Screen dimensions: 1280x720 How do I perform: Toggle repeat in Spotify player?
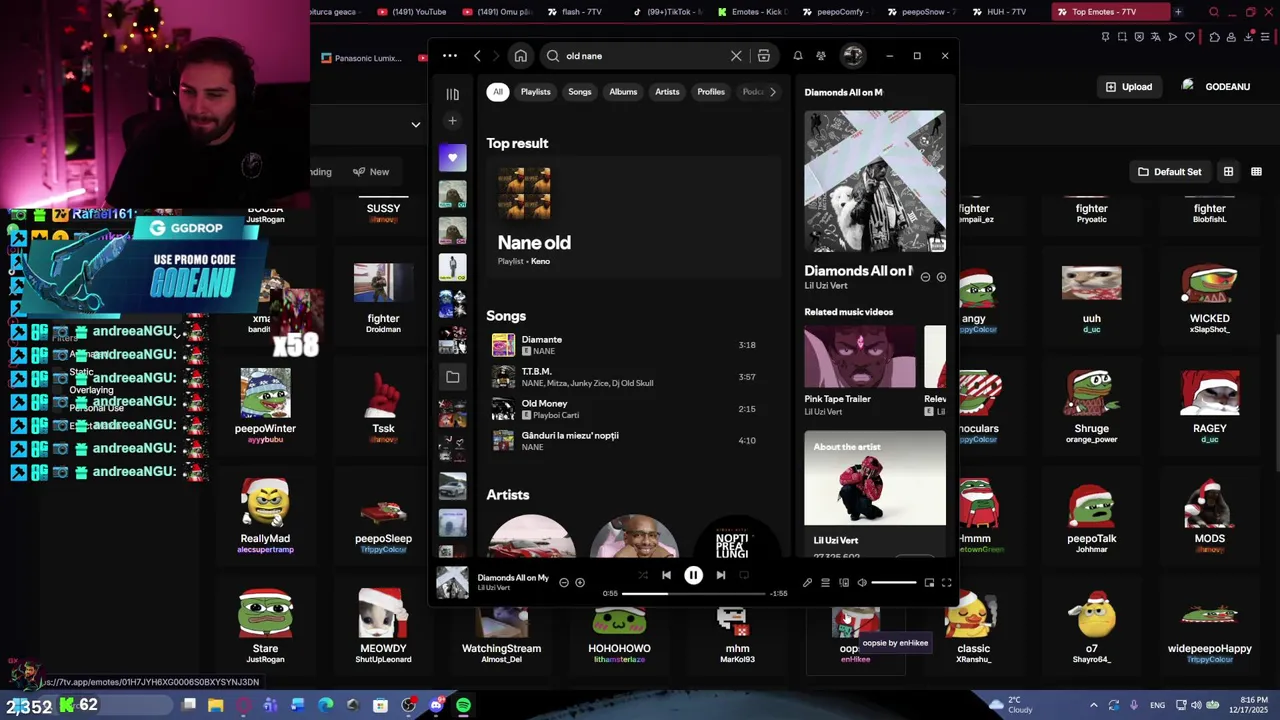744,575
